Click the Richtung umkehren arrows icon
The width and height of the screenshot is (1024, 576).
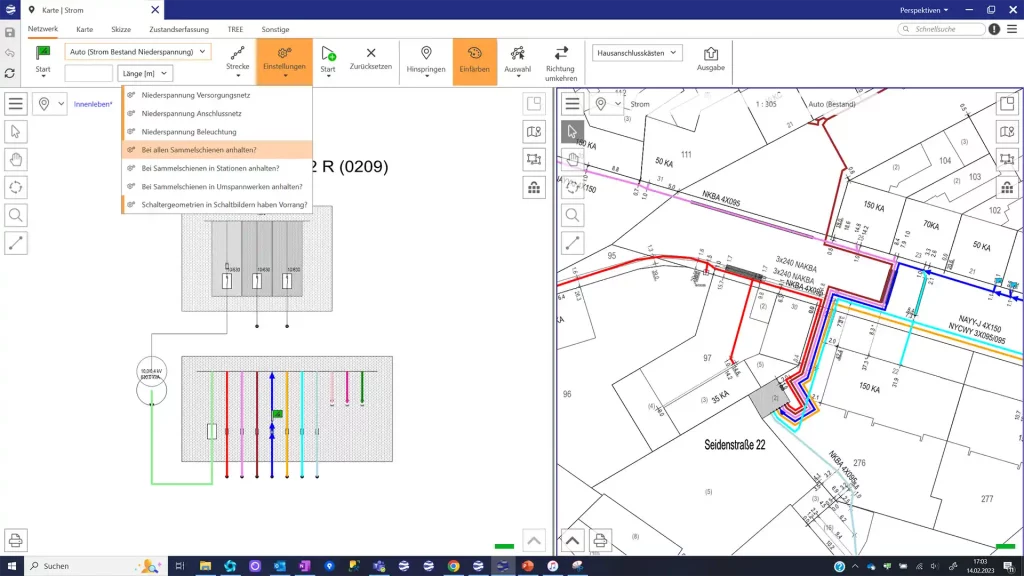[x=561, y=53]
